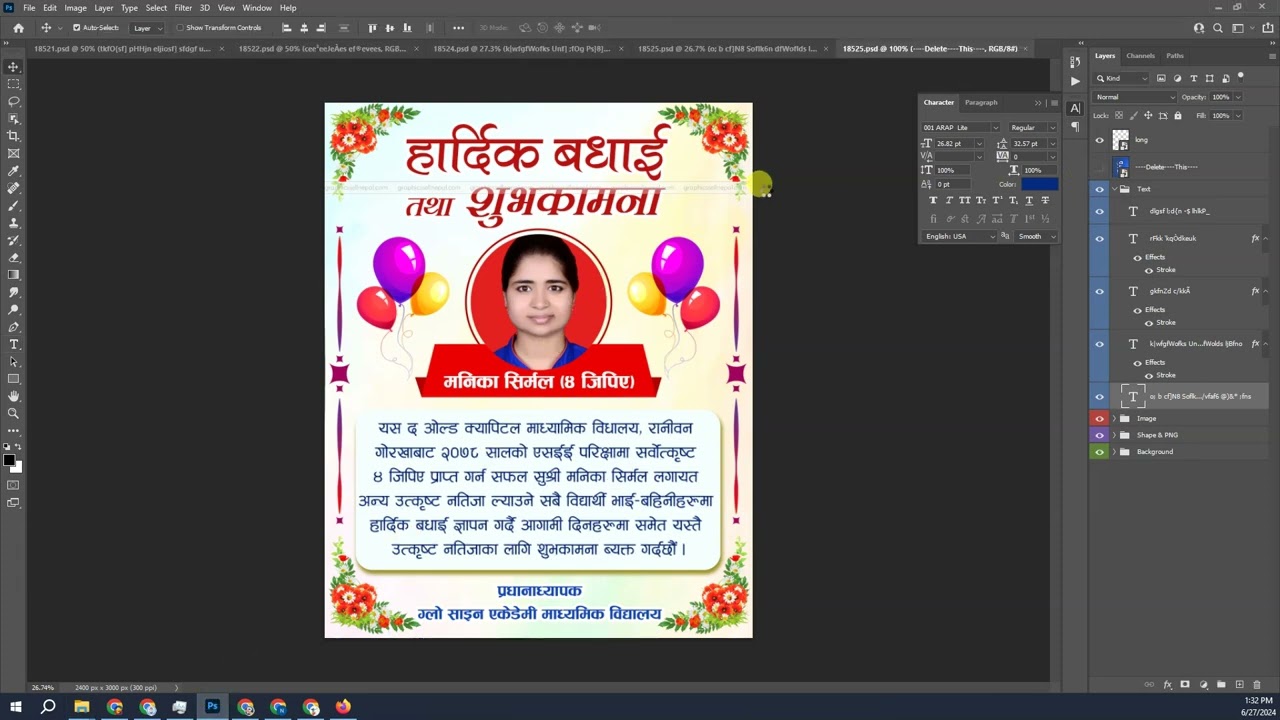Viewport: 1280px width, 720px height.
Task: Click the delete layer trash icon
Action: [1257, 685]
